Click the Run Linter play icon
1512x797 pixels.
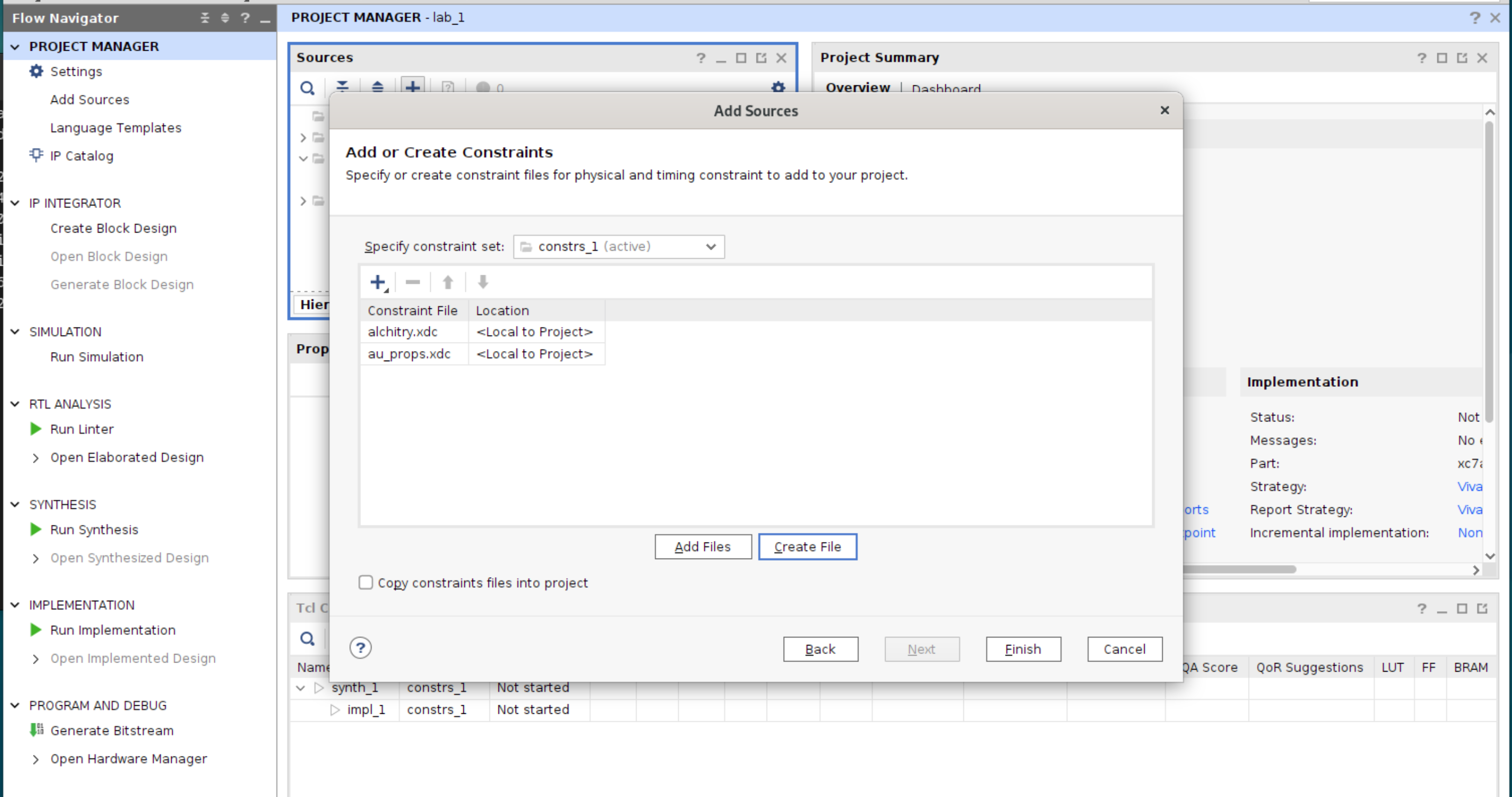click(x=36, y=429)
